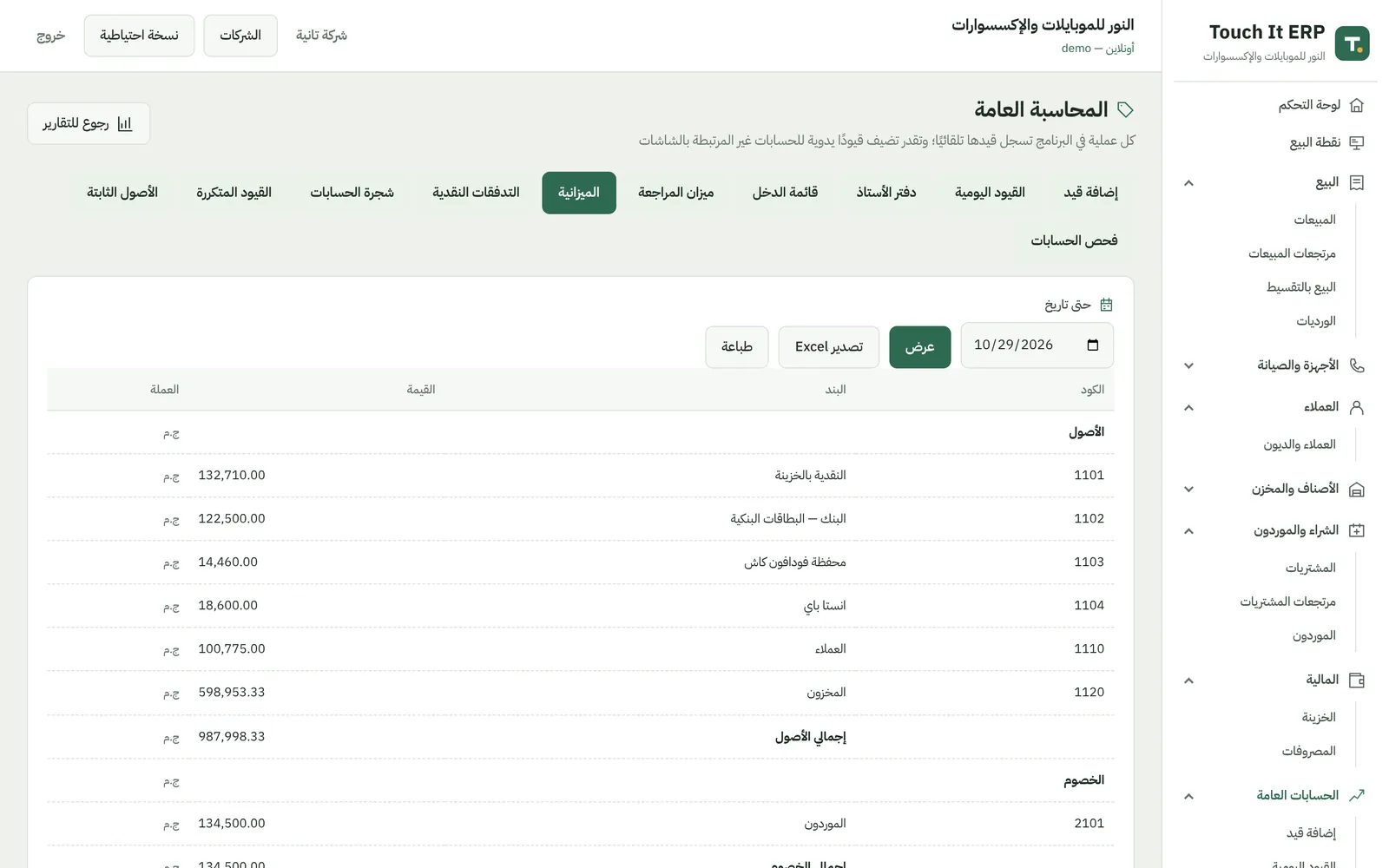The width and height of the screenshot is (1389, 868).
Task: Collapse the المالية section chevron
Action: click(1188, 681)
